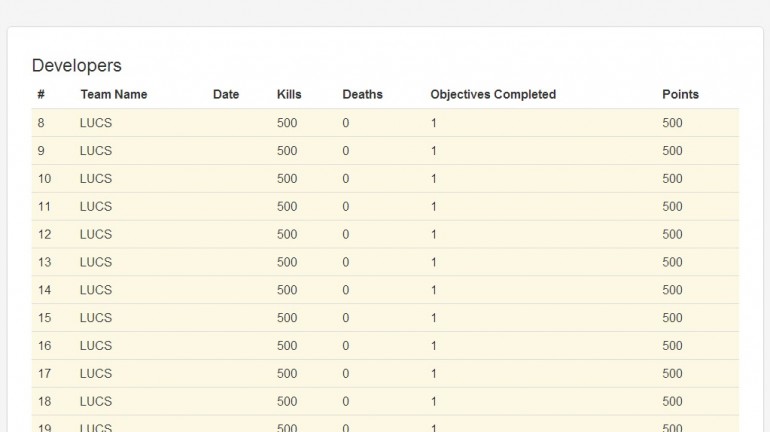770x432 pixels.
Task: Click the Developers section heading
Action: (x=77, y=66)
